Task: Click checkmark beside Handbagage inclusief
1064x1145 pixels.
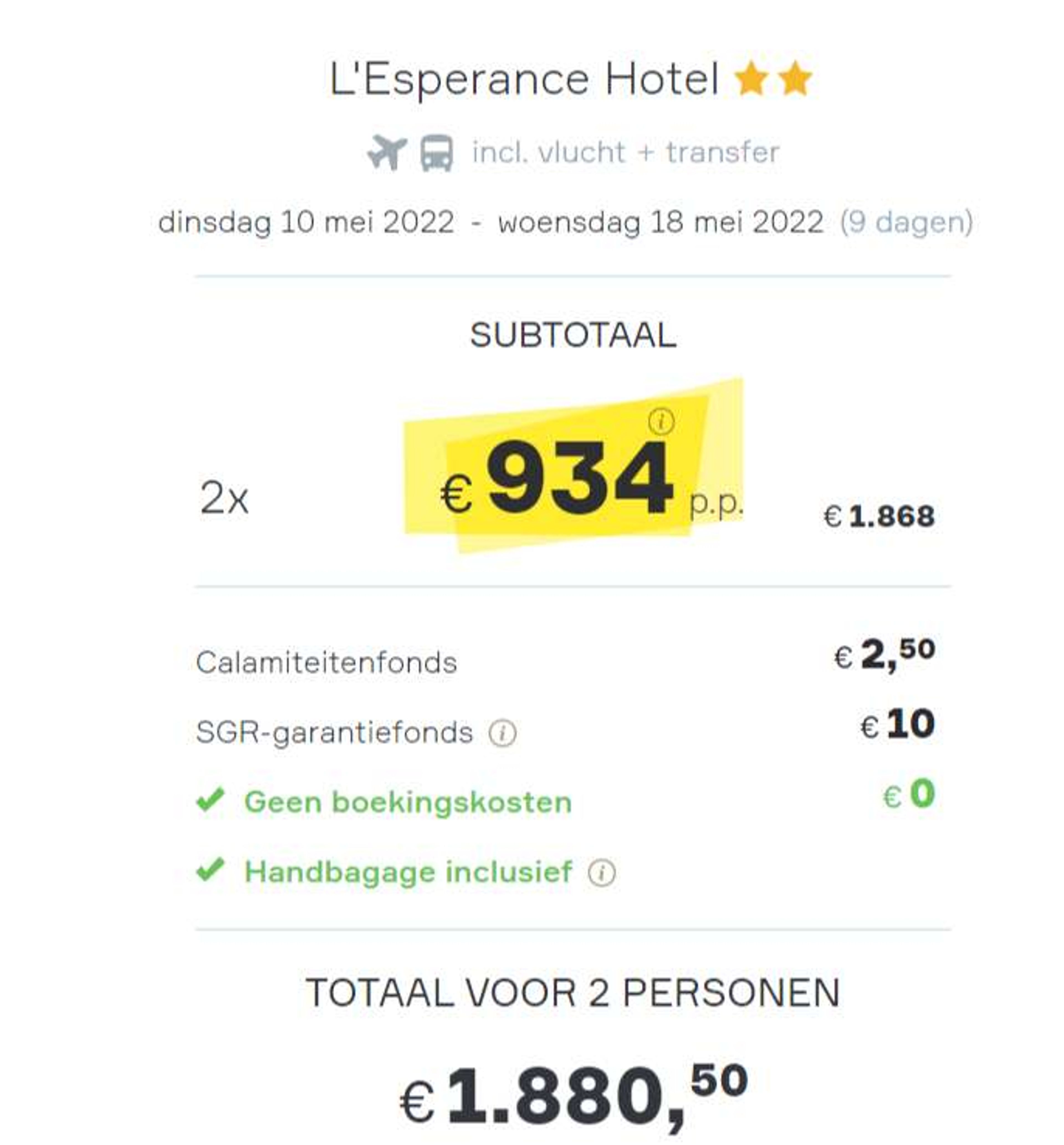Action: (210, 870)
